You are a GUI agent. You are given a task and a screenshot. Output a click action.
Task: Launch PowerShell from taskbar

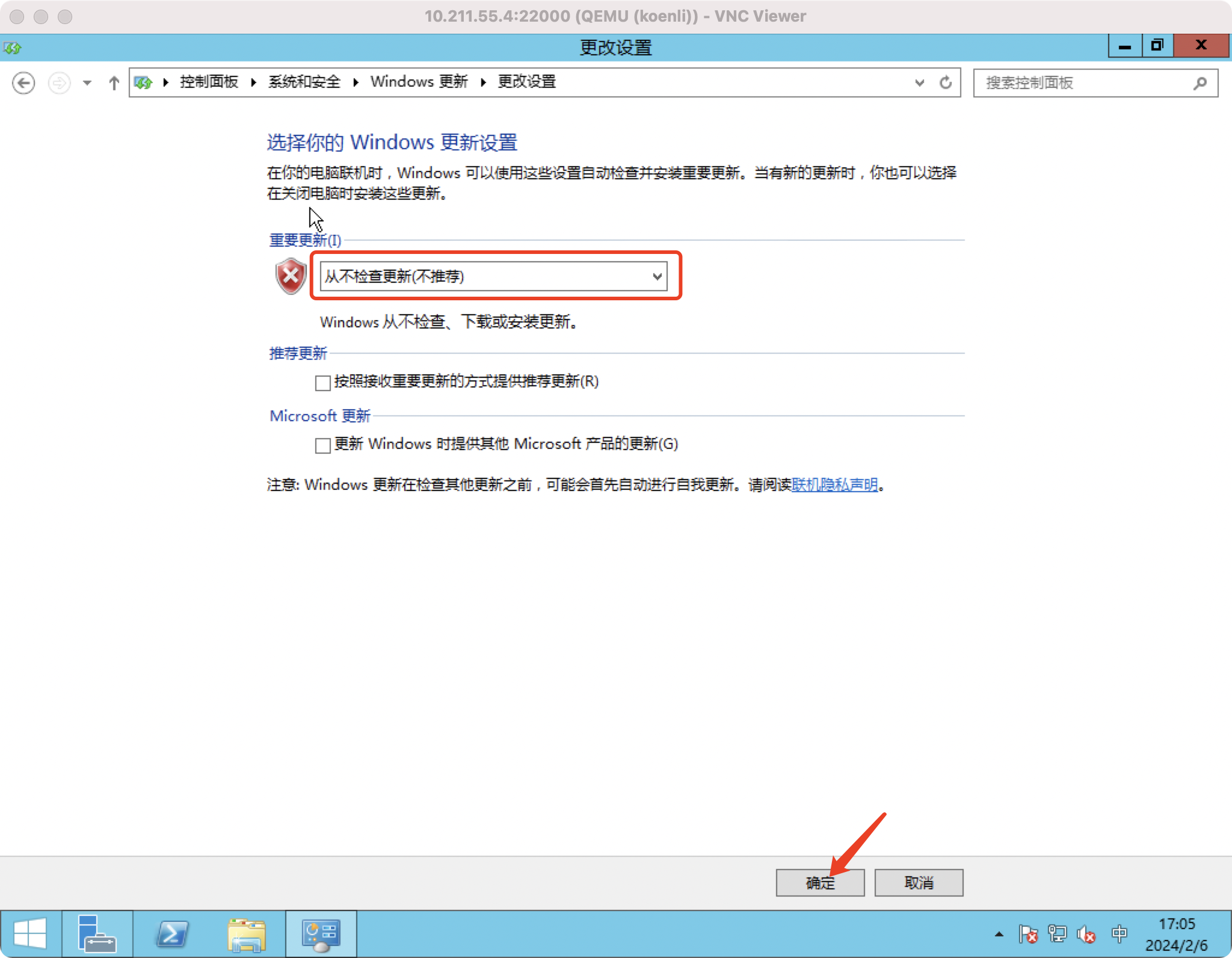point(172,934)
